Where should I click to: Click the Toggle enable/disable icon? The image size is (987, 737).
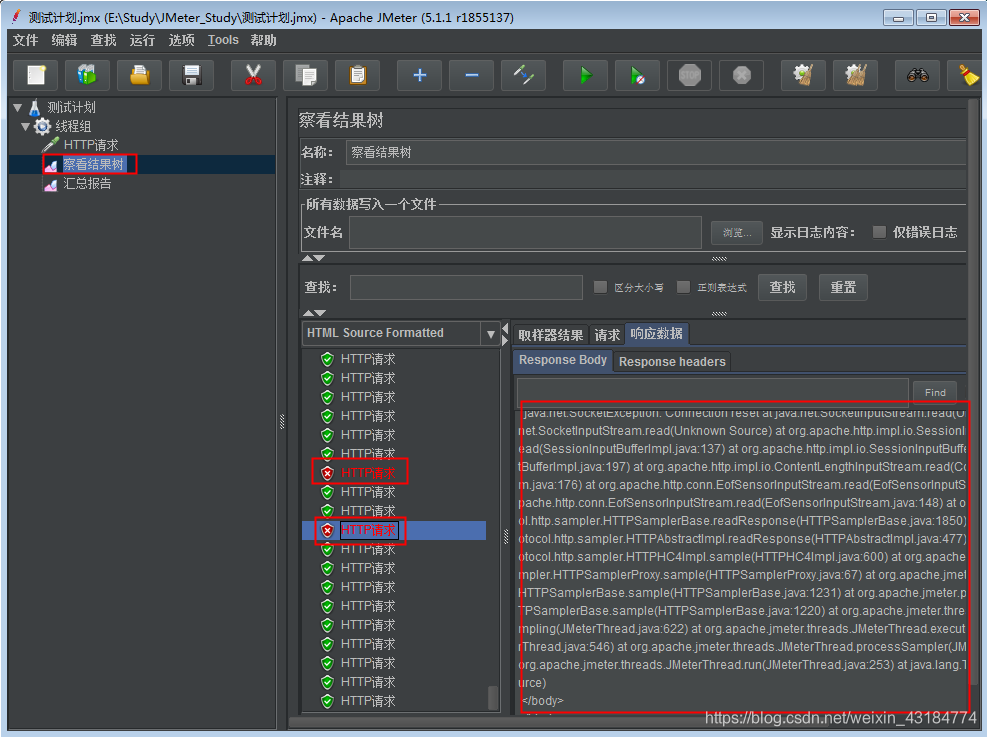523,76
